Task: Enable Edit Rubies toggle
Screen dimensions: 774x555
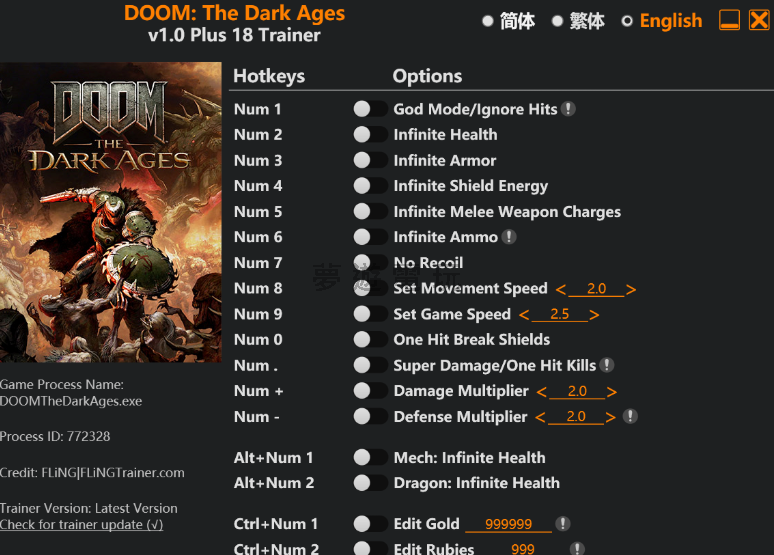Action: point(370,548)
